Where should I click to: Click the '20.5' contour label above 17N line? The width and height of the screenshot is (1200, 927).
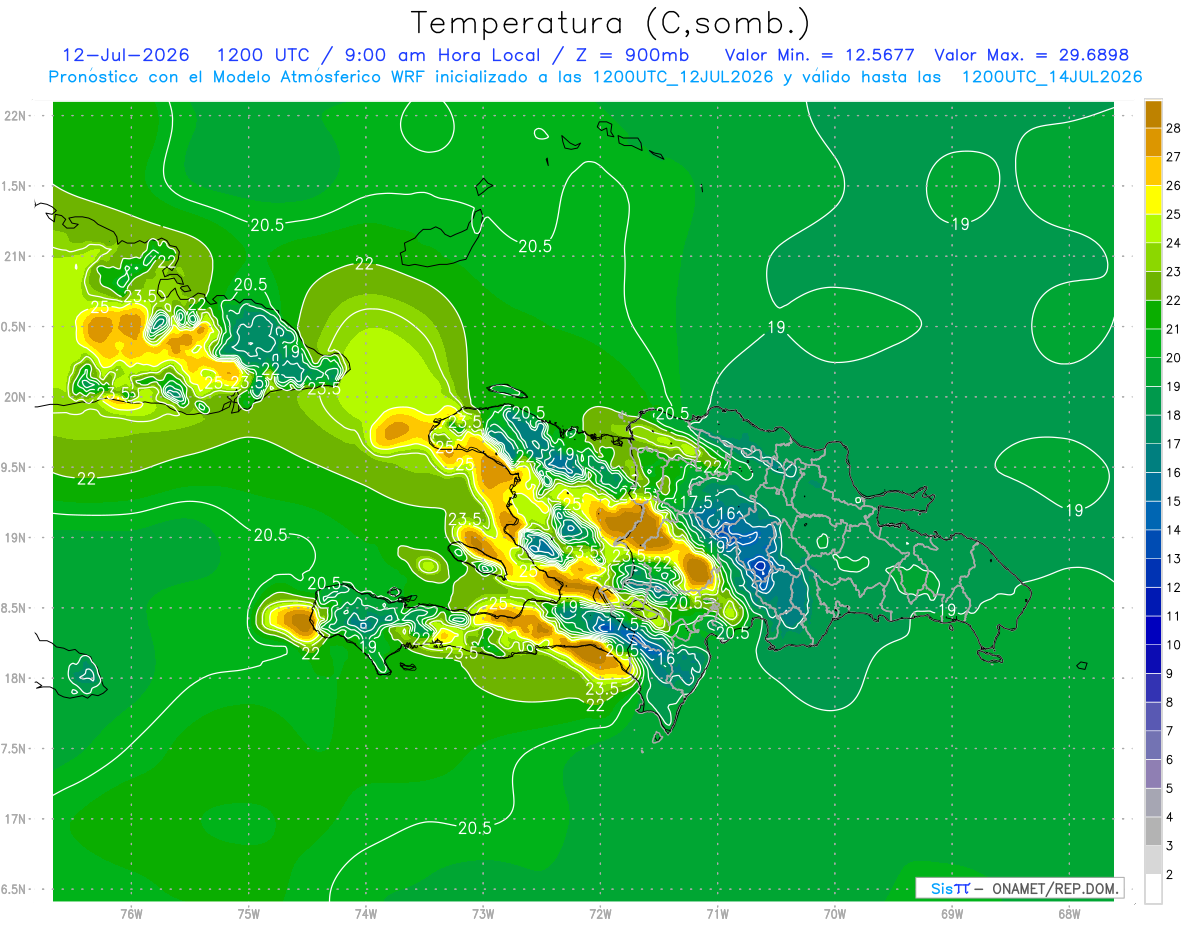click(475, 828)
